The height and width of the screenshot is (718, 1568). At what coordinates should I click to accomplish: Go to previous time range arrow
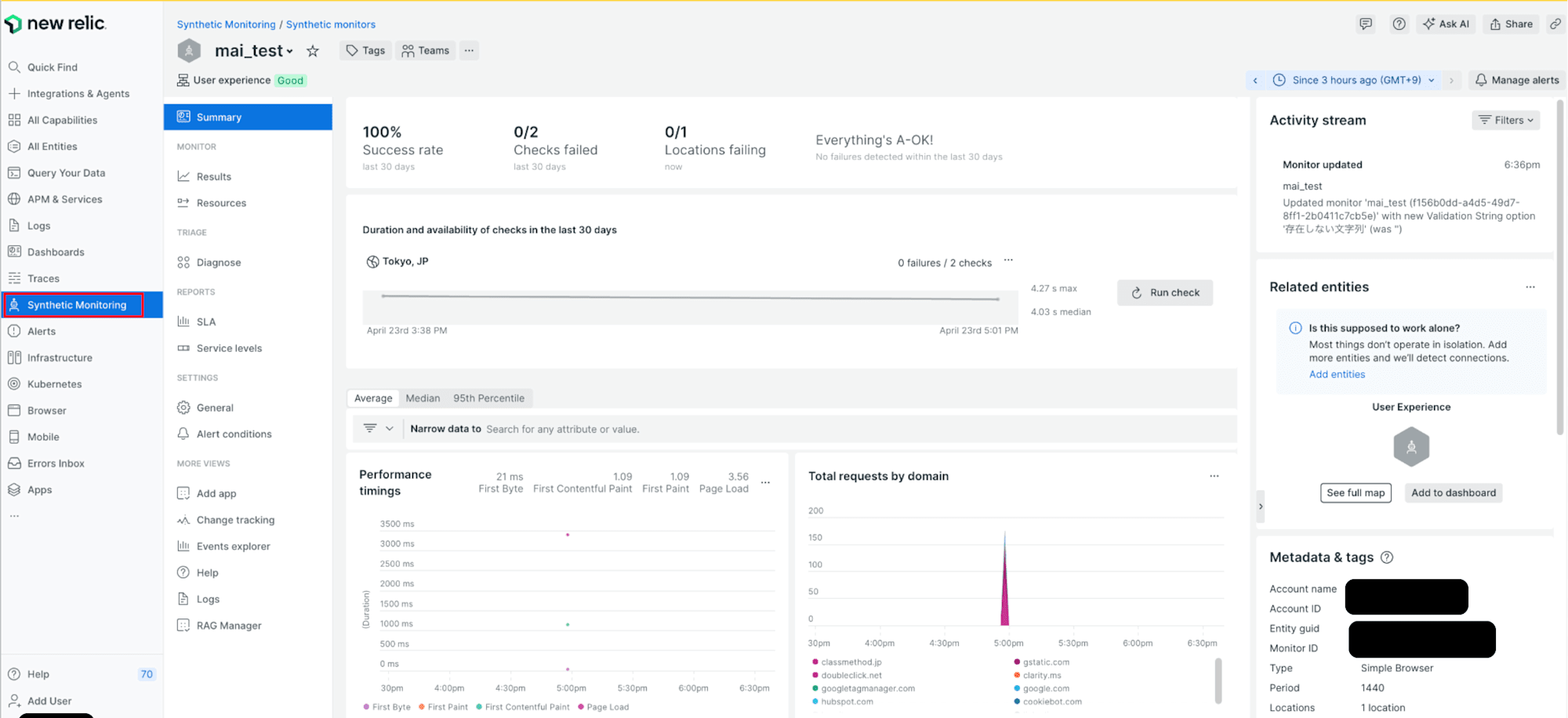pos(1255,80)
